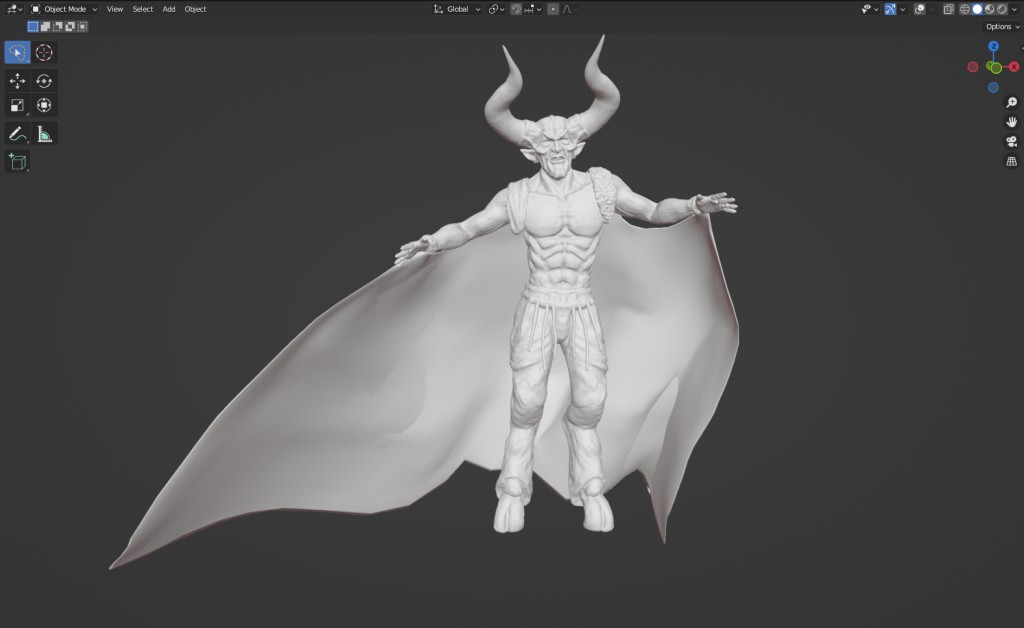1024x628 pixels.
Task: Open the Object Mode dropdown
Action: (64, 9)
